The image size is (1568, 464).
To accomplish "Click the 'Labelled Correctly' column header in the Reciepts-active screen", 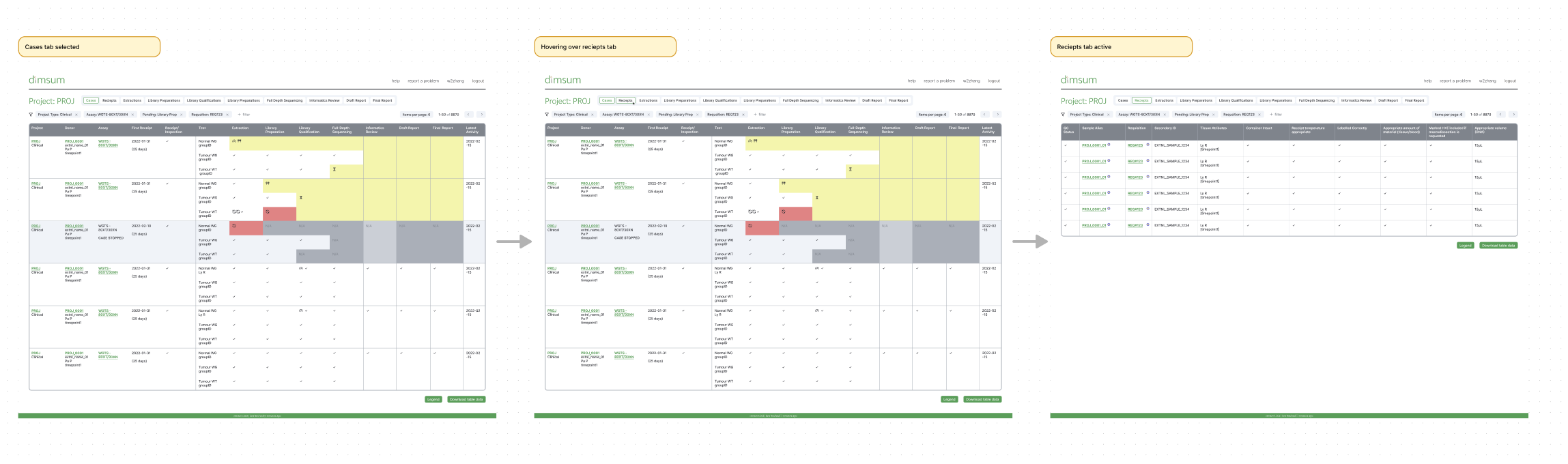I will [1352, 128].
